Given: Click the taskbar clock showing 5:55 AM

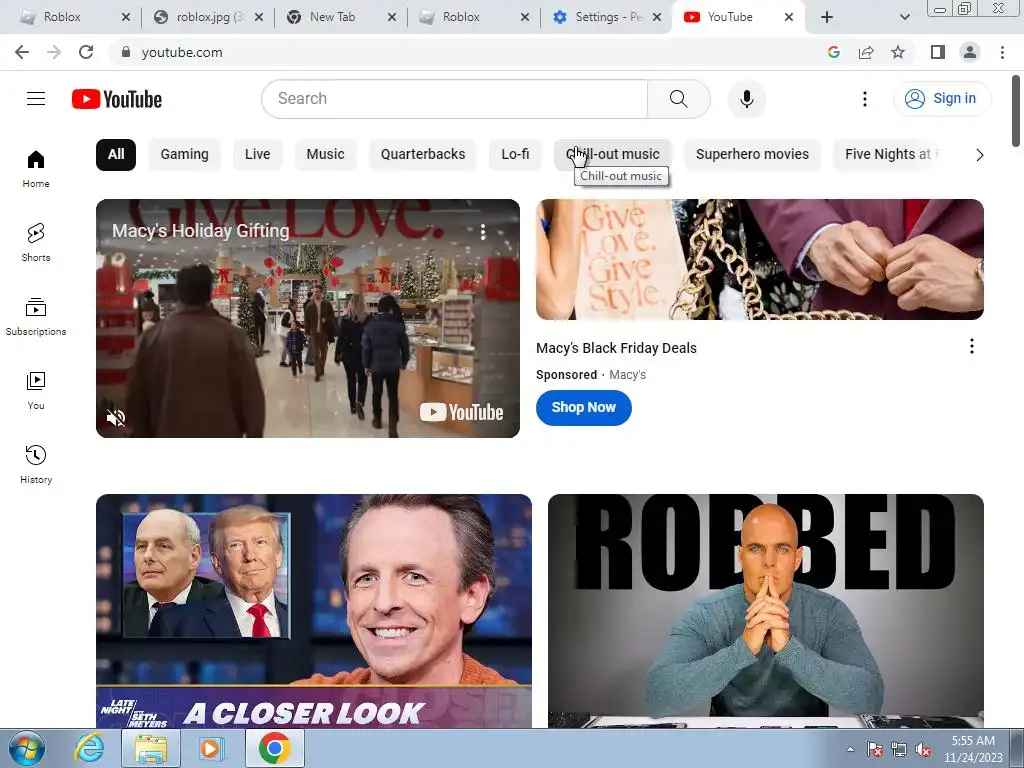Looking at the screenshot, I should [x=973, y=748].
